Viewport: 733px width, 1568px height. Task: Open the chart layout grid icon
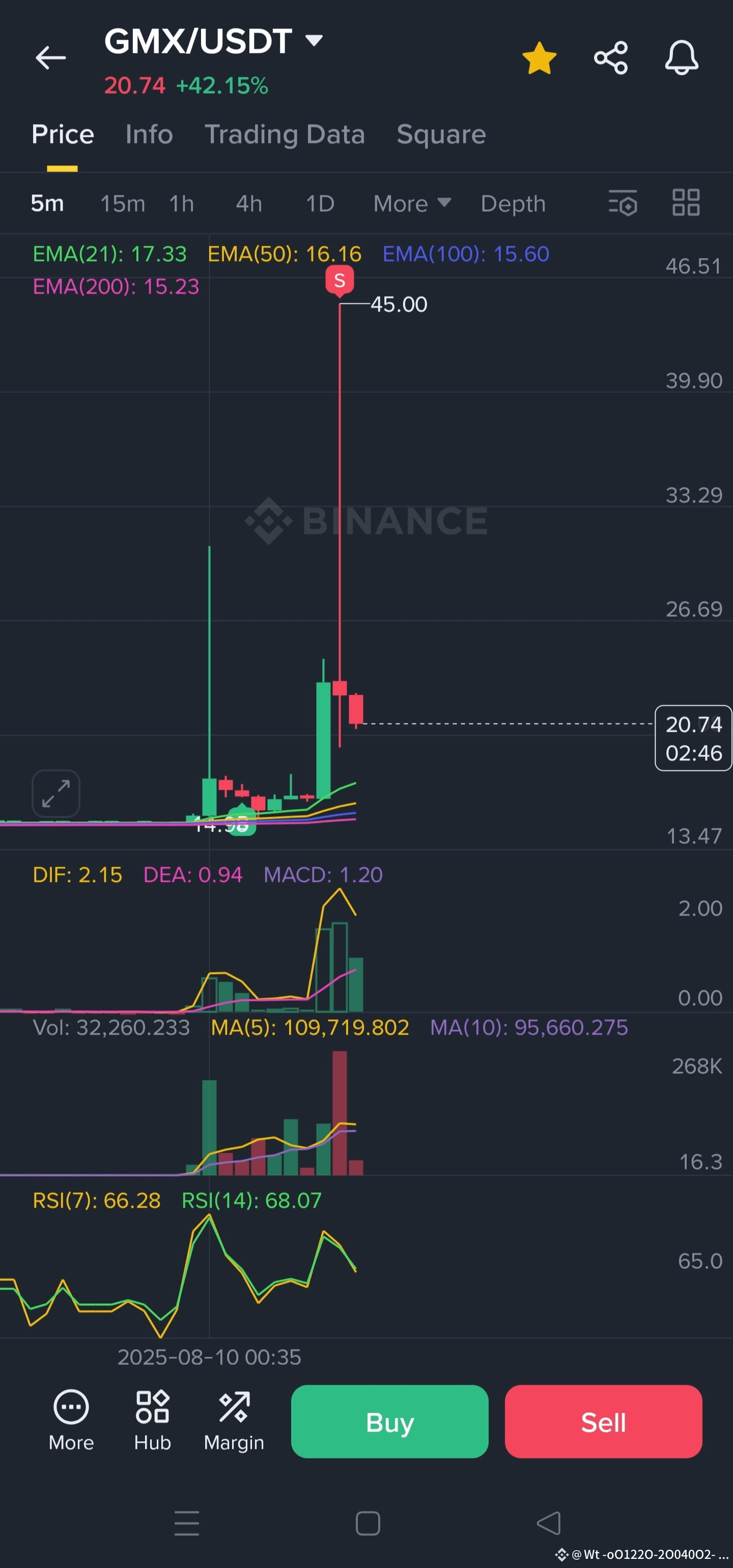[x=686, y=203]
